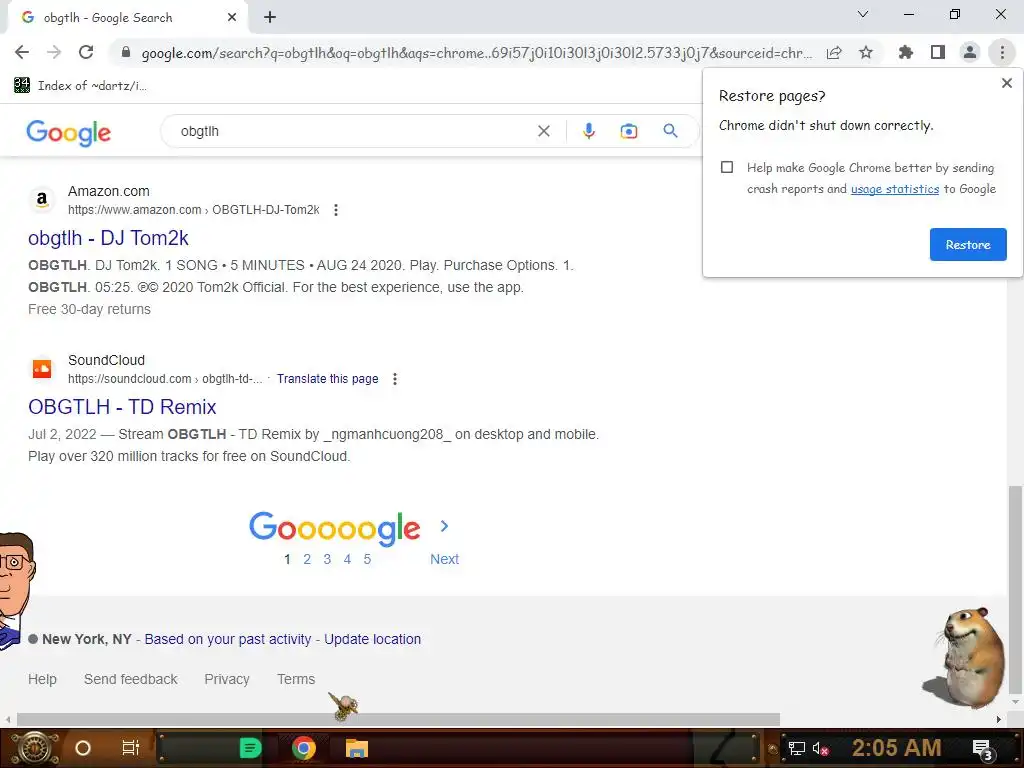The width and height of the screenshot is (1024, 768).
Task: Click the small bee figure near footer
Action: tap(344, 707)
